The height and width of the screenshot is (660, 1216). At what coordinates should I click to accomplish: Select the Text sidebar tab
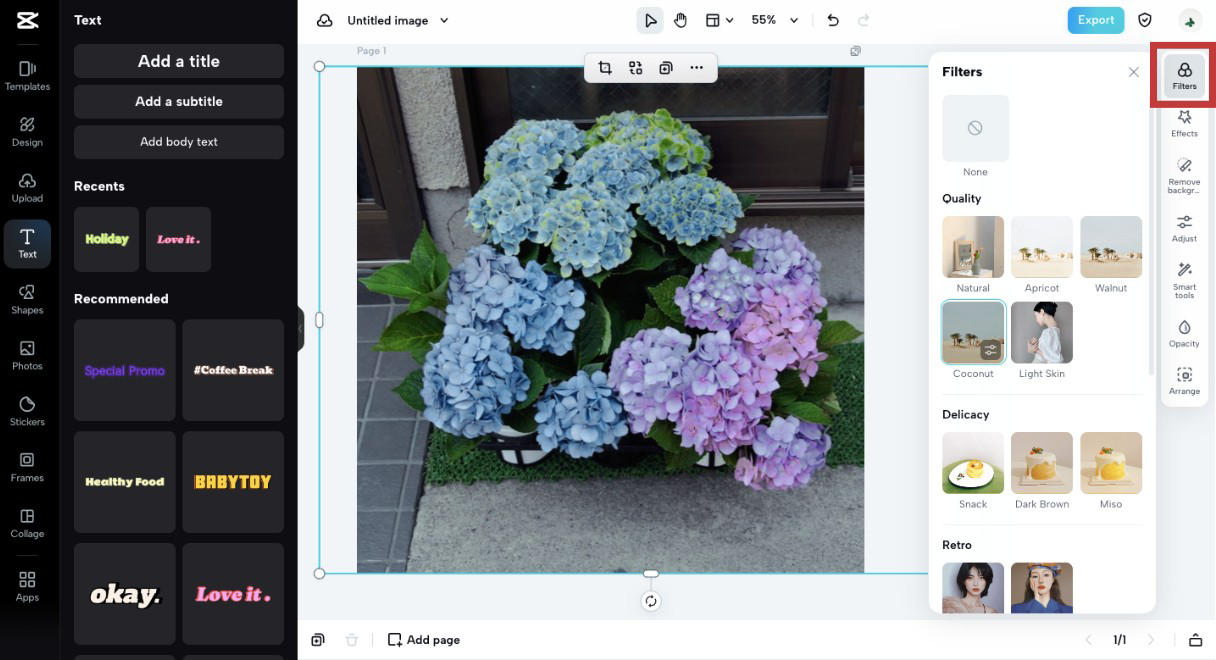point(27,244)
